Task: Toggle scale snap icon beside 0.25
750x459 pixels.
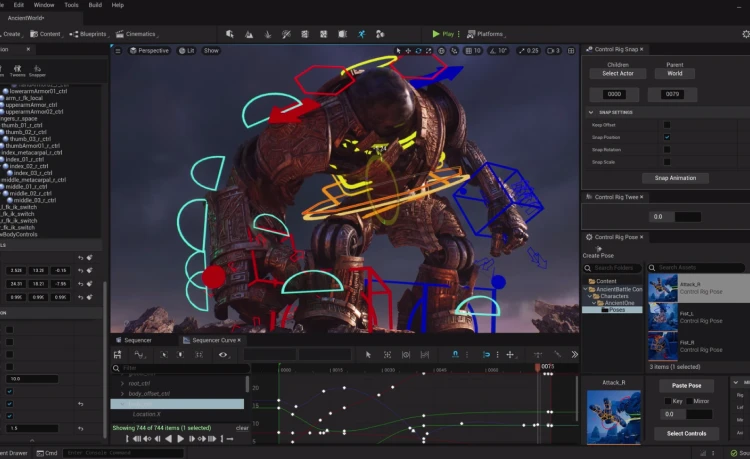Action: point(522,51)
